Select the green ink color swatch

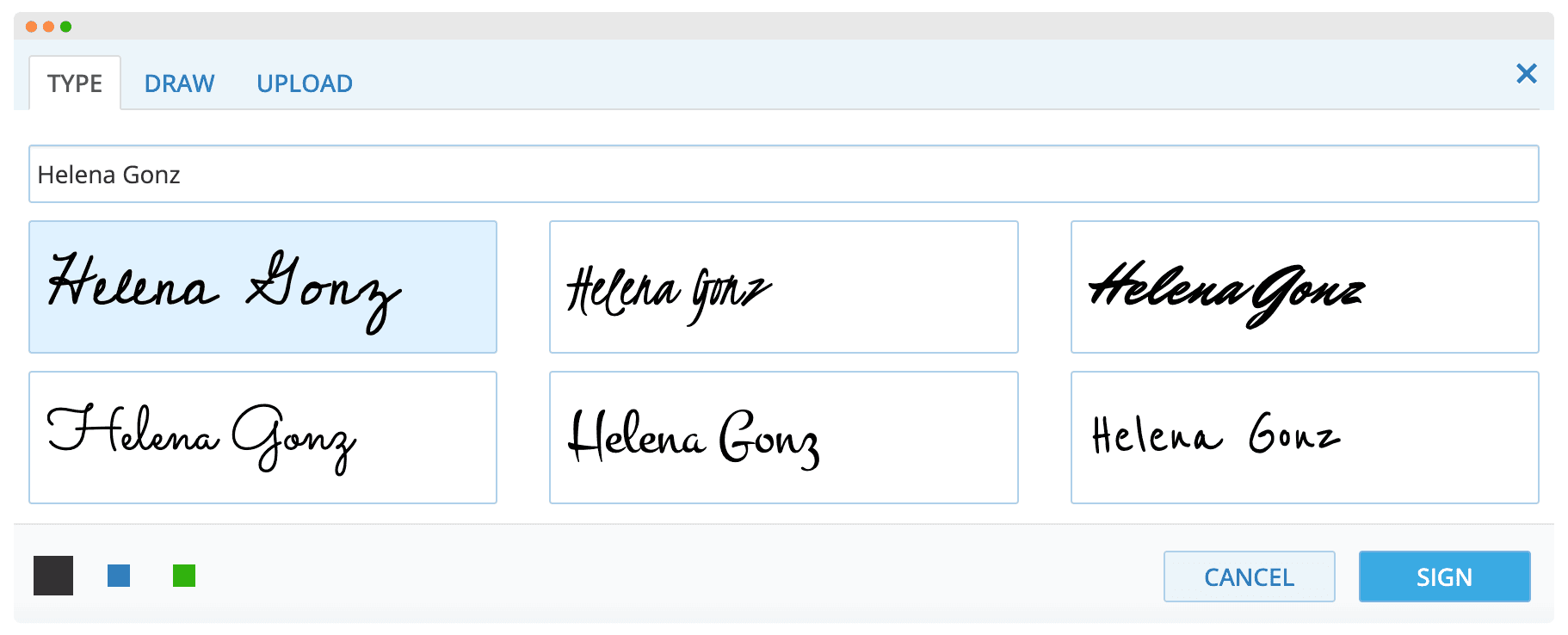(x=185, y=576)
